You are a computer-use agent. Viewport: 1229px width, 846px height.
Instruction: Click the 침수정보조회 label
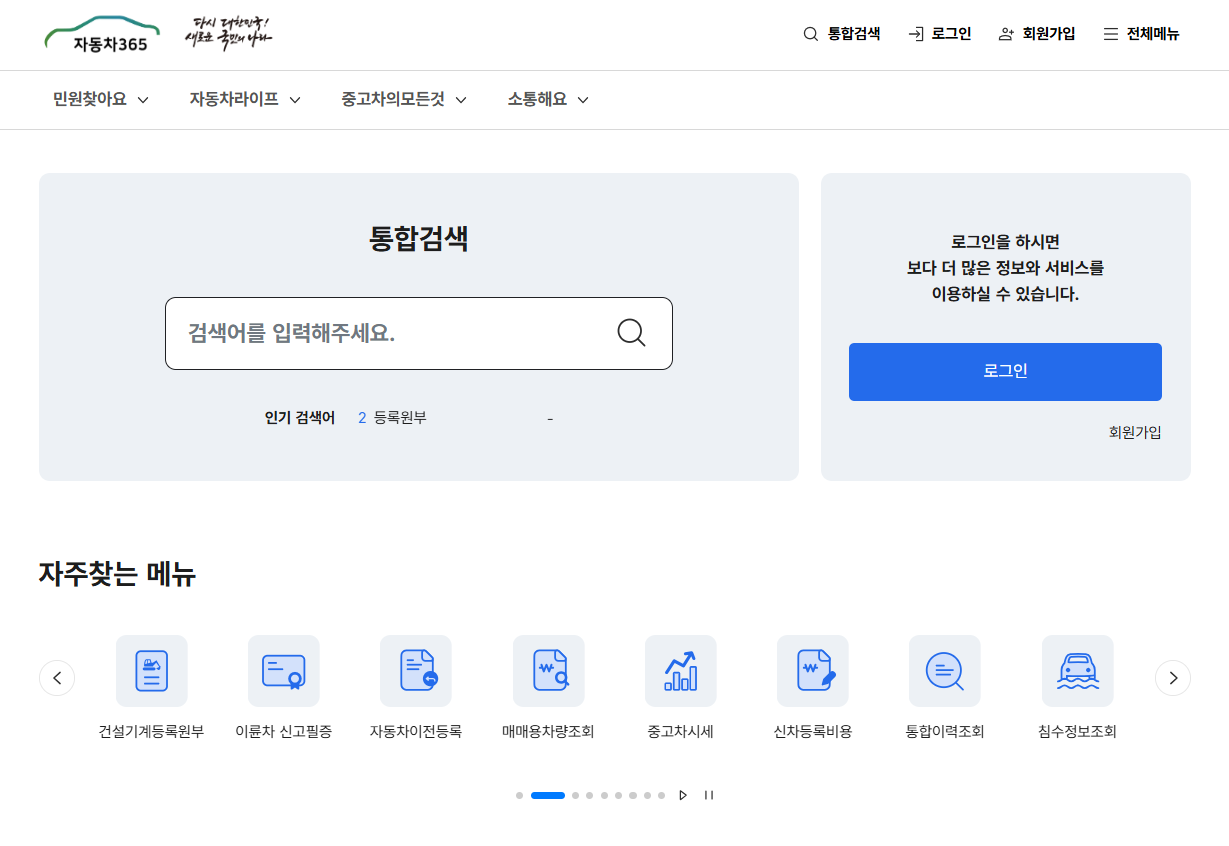[x=1077, y=732]
